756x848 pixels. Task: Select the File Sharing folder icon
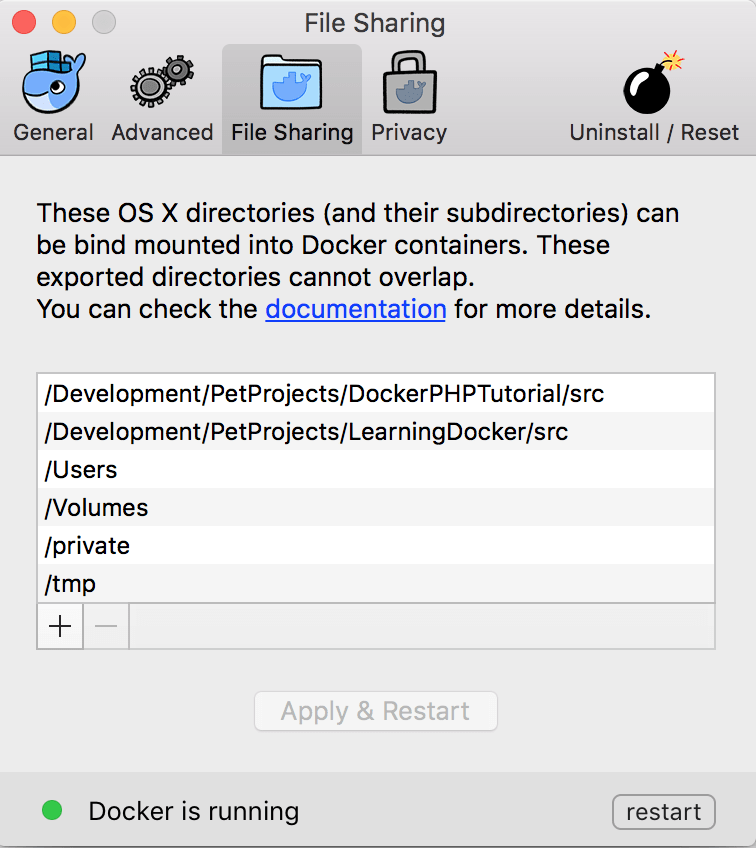point(291,82)
